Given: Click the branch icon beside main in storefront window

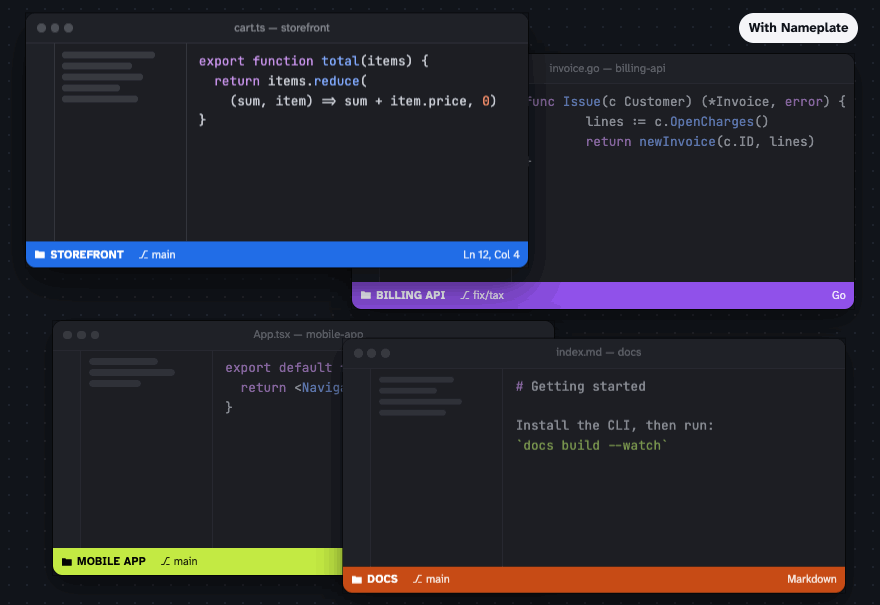Looking at the screenshot, I should click(144, 255).
